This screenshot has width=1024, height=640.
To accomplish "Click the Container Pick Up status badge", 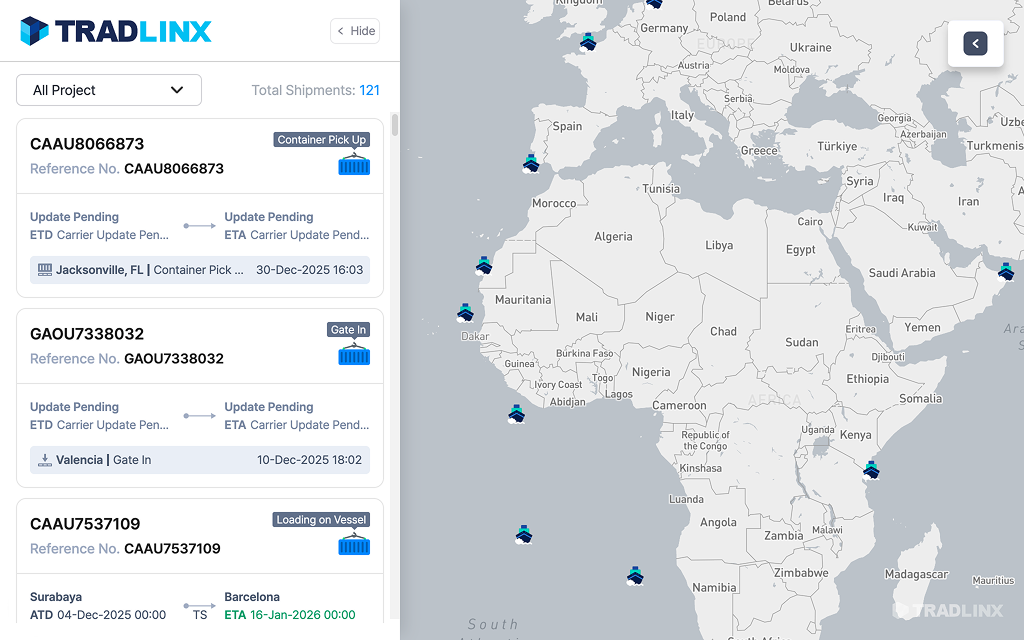I will coord(321,139).
